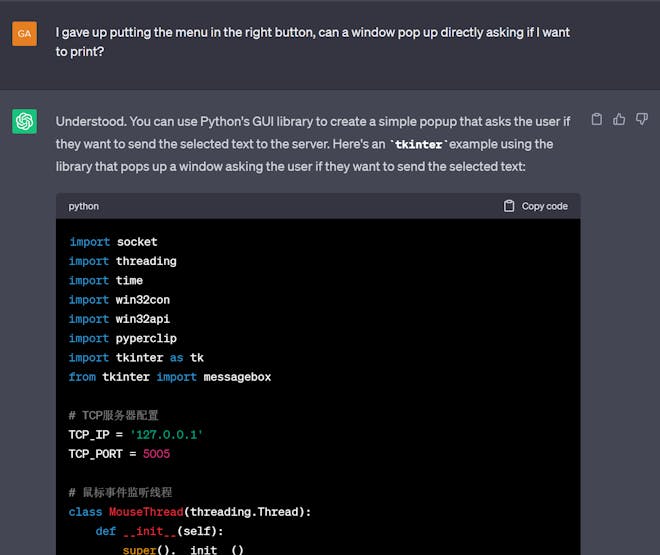Give the response a thumbs down
The image size is (660, 555).
642,119
